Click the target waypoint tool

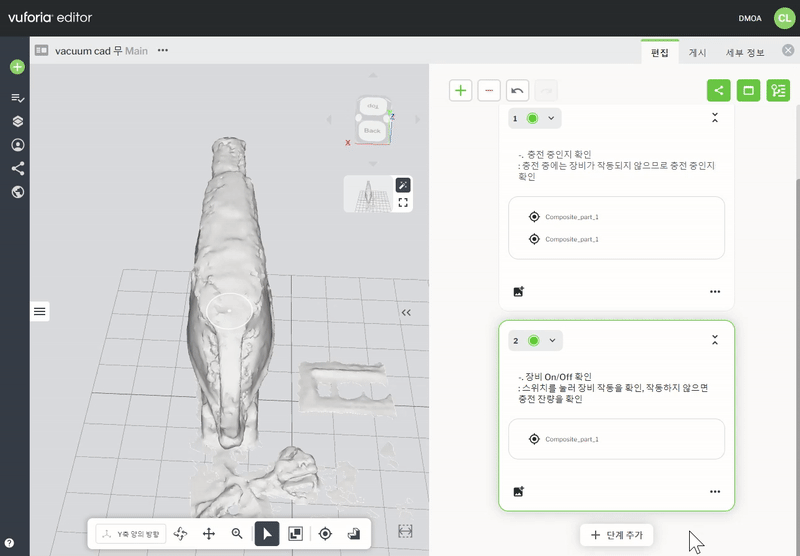point(325,534)
